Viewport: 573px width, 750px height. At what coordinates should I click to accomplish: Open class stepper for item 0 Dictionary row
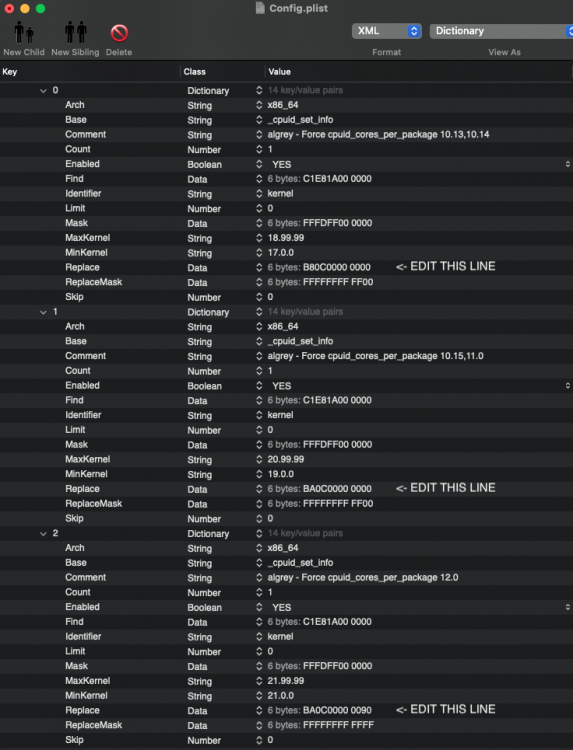point(259,90)
